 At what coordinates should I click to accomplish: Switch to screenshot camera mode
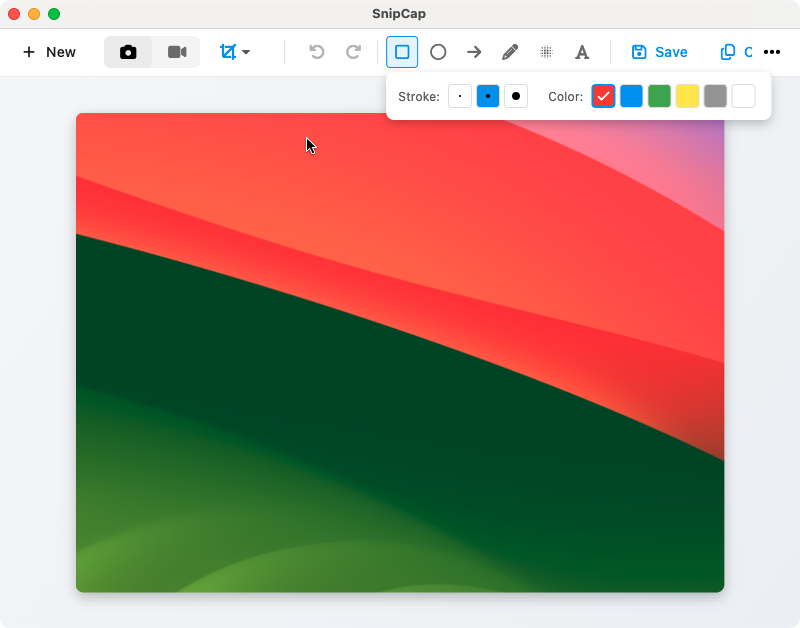128,52
